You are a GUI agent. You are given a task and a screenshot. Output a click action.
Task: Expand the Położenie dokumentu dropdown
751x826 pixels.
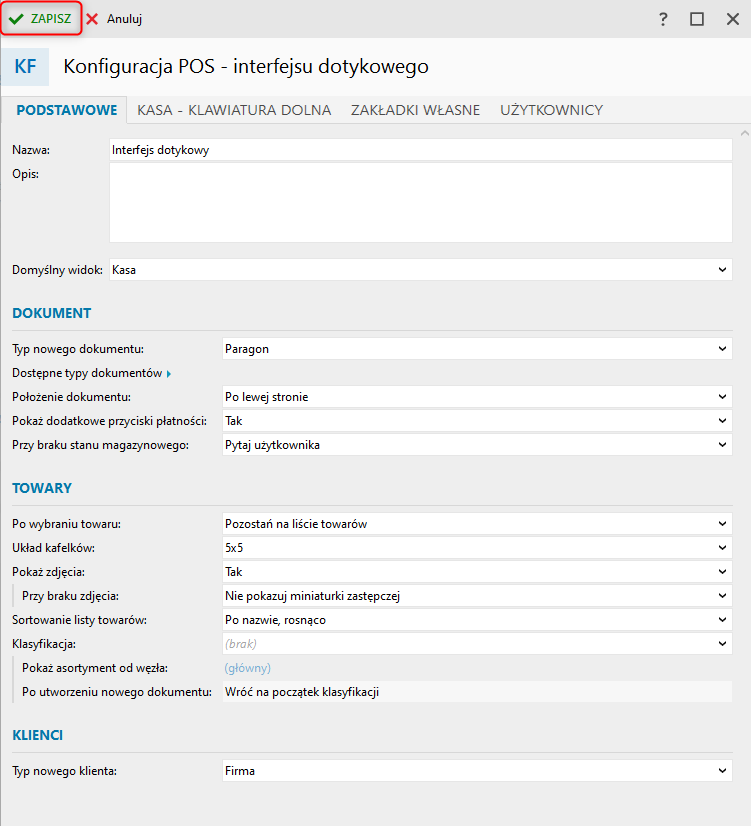pyautogui.click(x=477, y=397)
